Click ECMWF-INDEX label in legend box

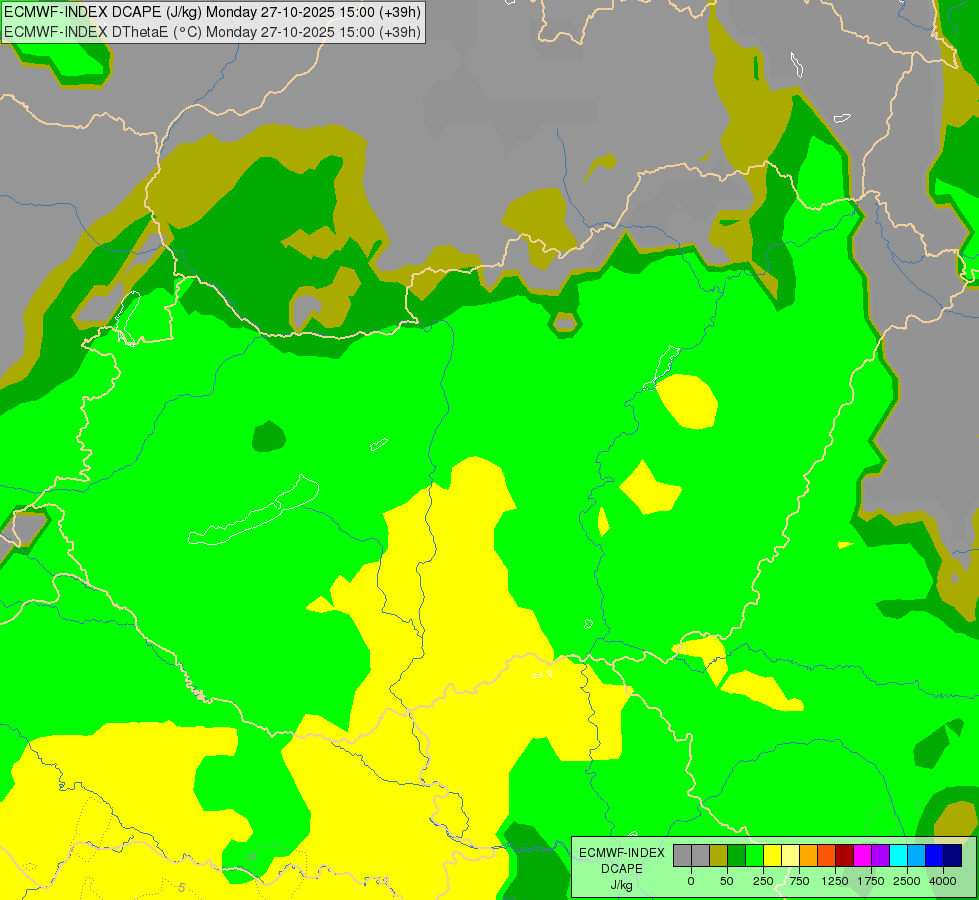[622, 853]
